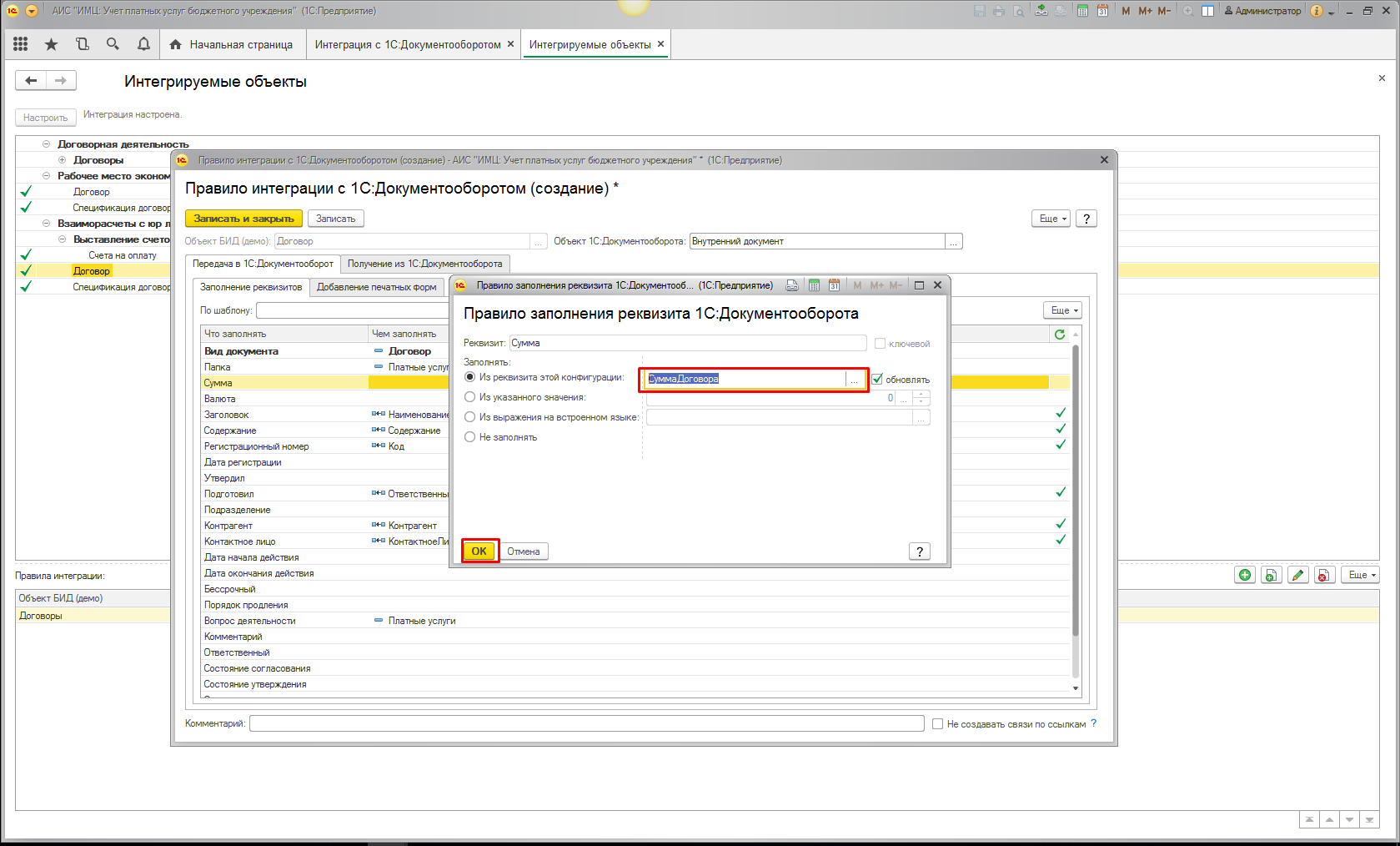Viewport: 1400px width, 846px height.
Task: Open the sections menu grid icon
Action: (21, 44)
